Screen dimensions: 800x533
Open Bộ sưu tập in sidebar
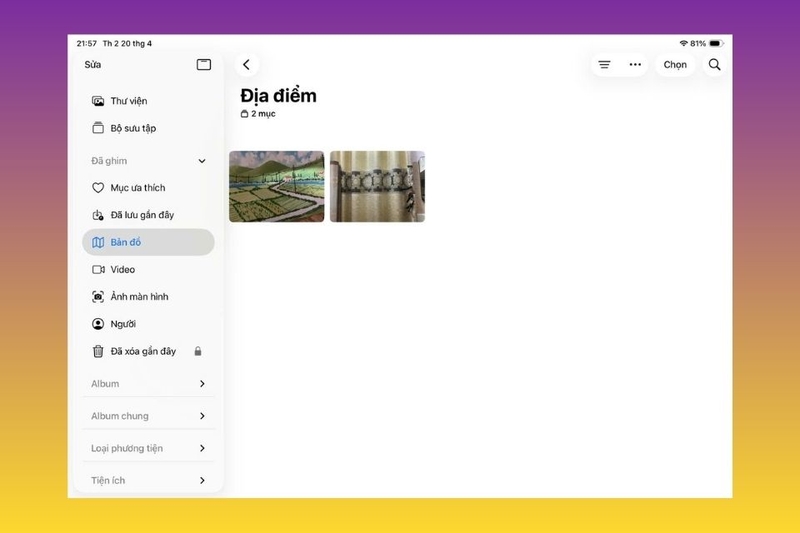click(x=148, y=128)
